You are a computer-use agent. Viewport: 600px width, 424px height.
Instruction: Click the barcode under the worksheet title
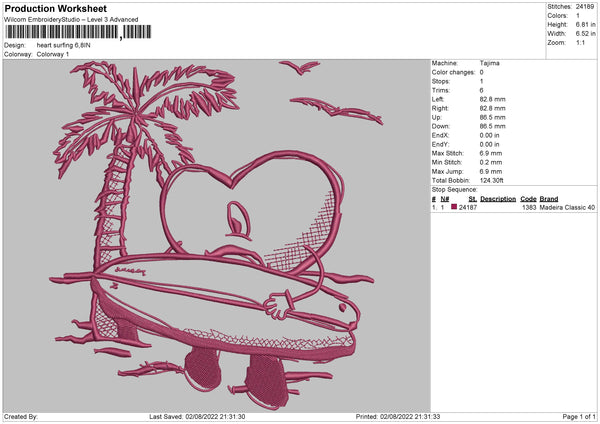(63, 32)
